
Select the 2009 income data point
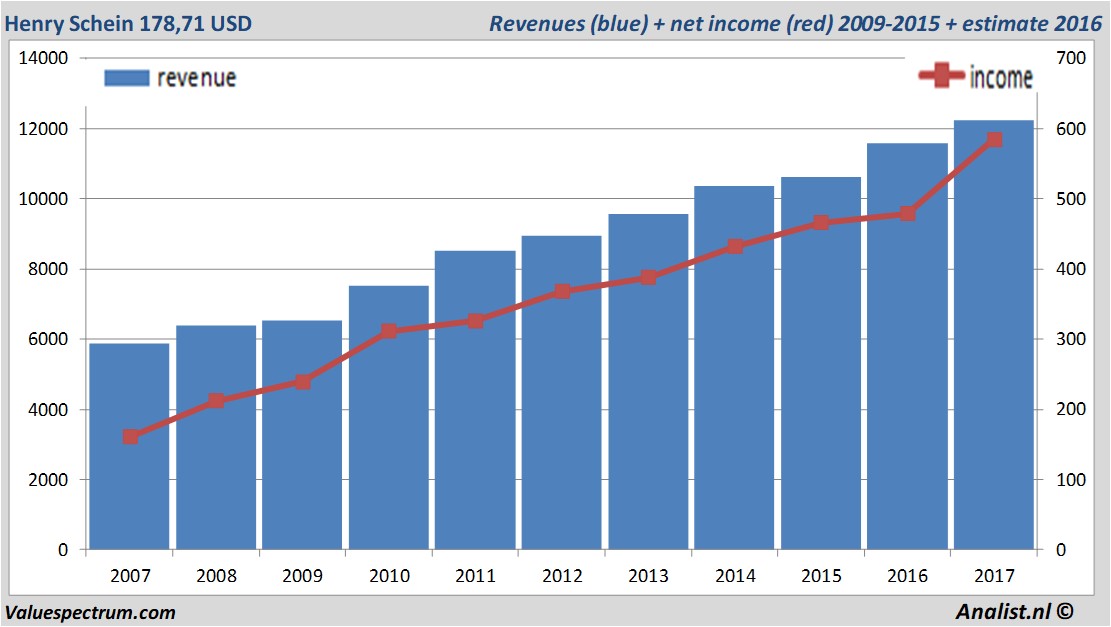[x=303, y=382]
